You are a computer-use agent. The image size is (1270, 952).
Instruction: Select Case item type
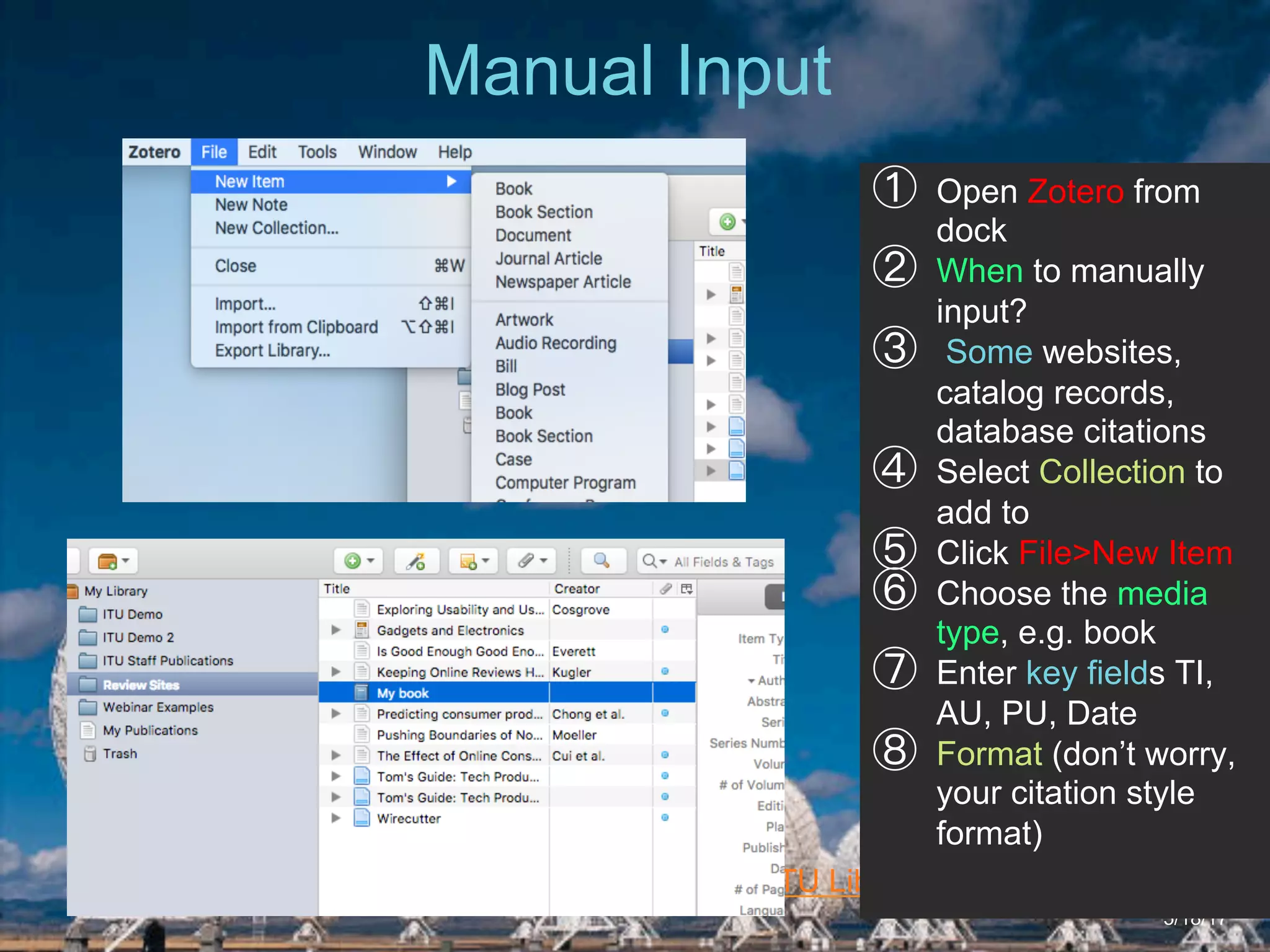click(x=513, y=459)
